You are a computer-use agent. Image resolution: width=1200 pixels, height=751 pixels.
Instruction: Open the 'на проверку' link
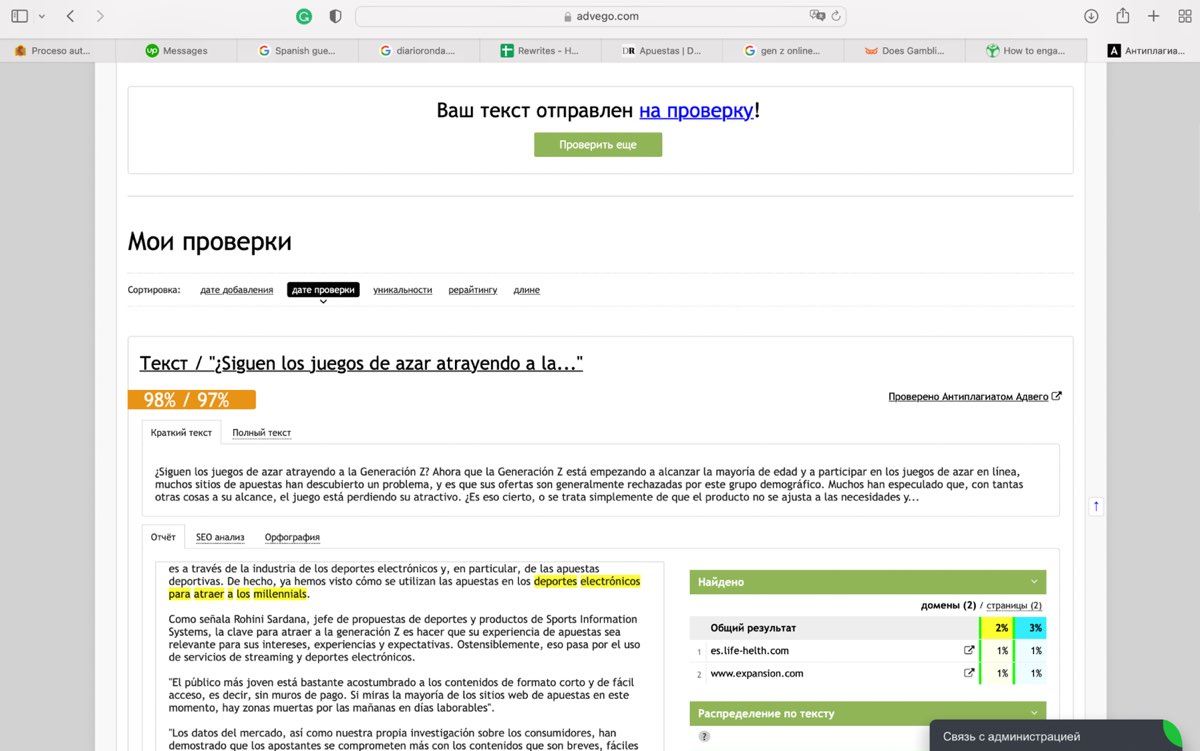click(696, 110)
